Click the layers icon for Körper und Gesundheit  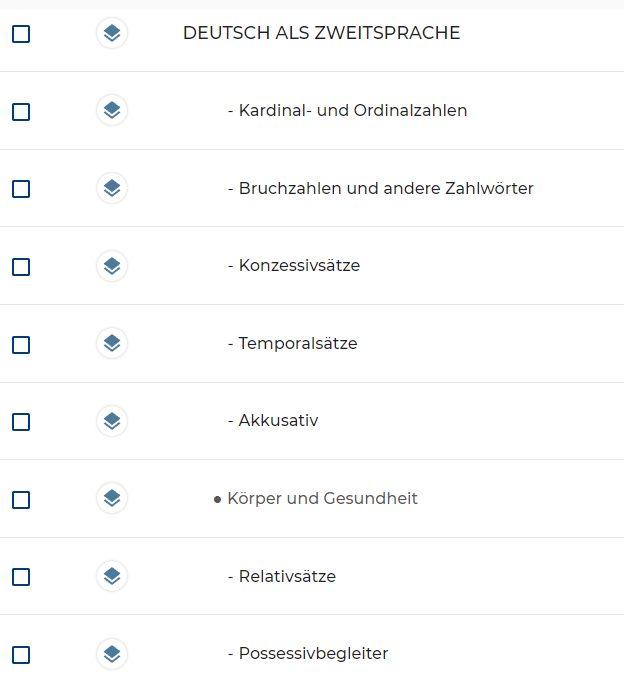tap(112, 498)
